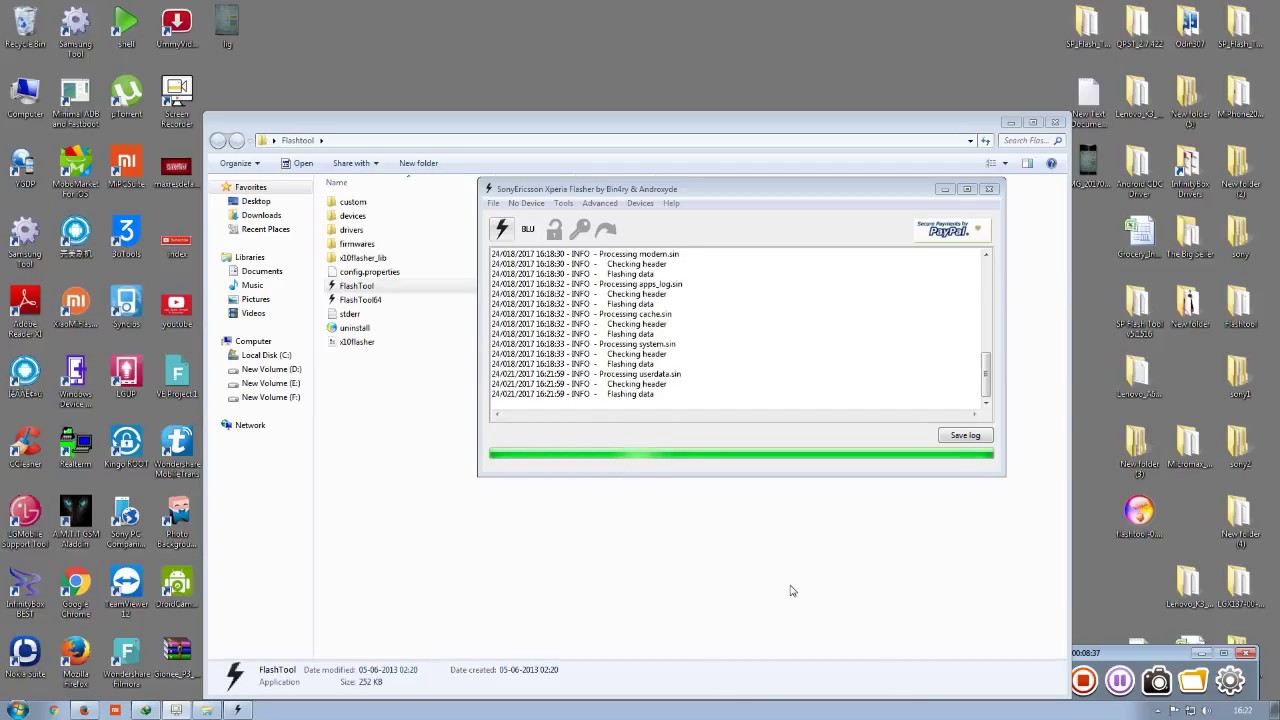Screen dimensions: 1280x720
Task: Select the Google Chrome desktop icon
Action: click(x=75, y=591)
